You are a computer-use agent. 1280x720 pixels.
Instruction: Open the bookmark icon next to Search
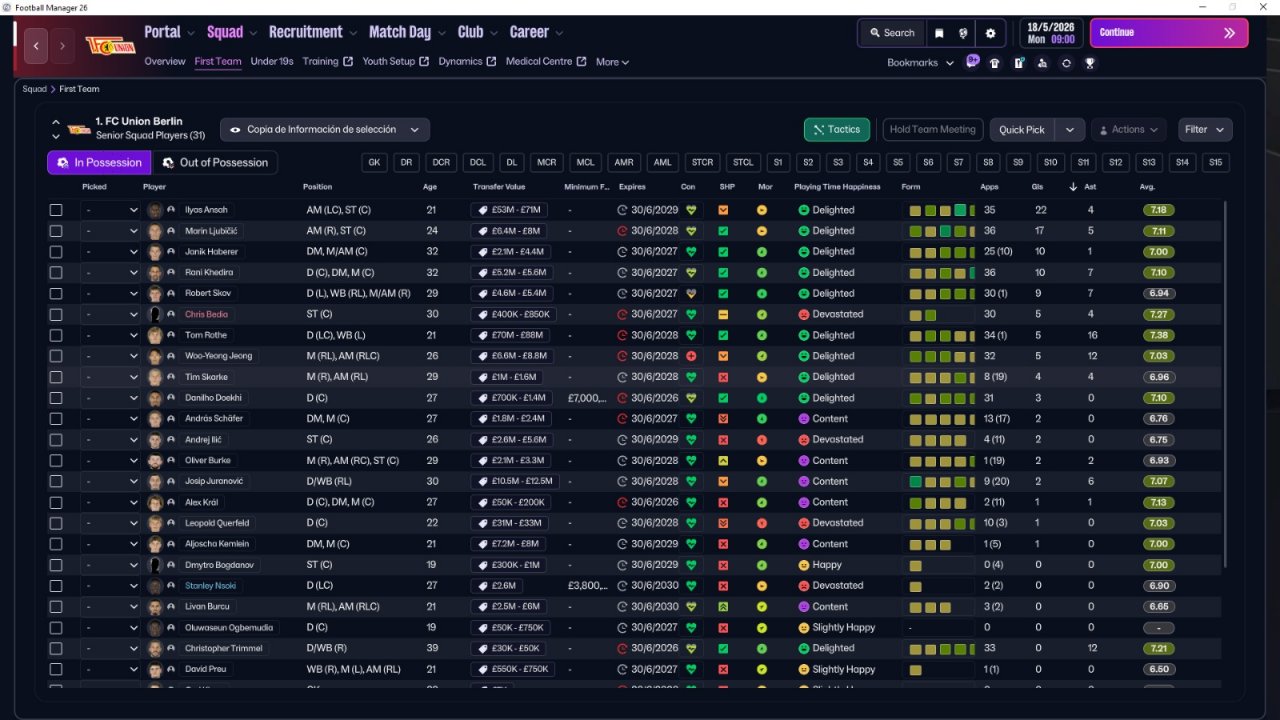point(939,33)
